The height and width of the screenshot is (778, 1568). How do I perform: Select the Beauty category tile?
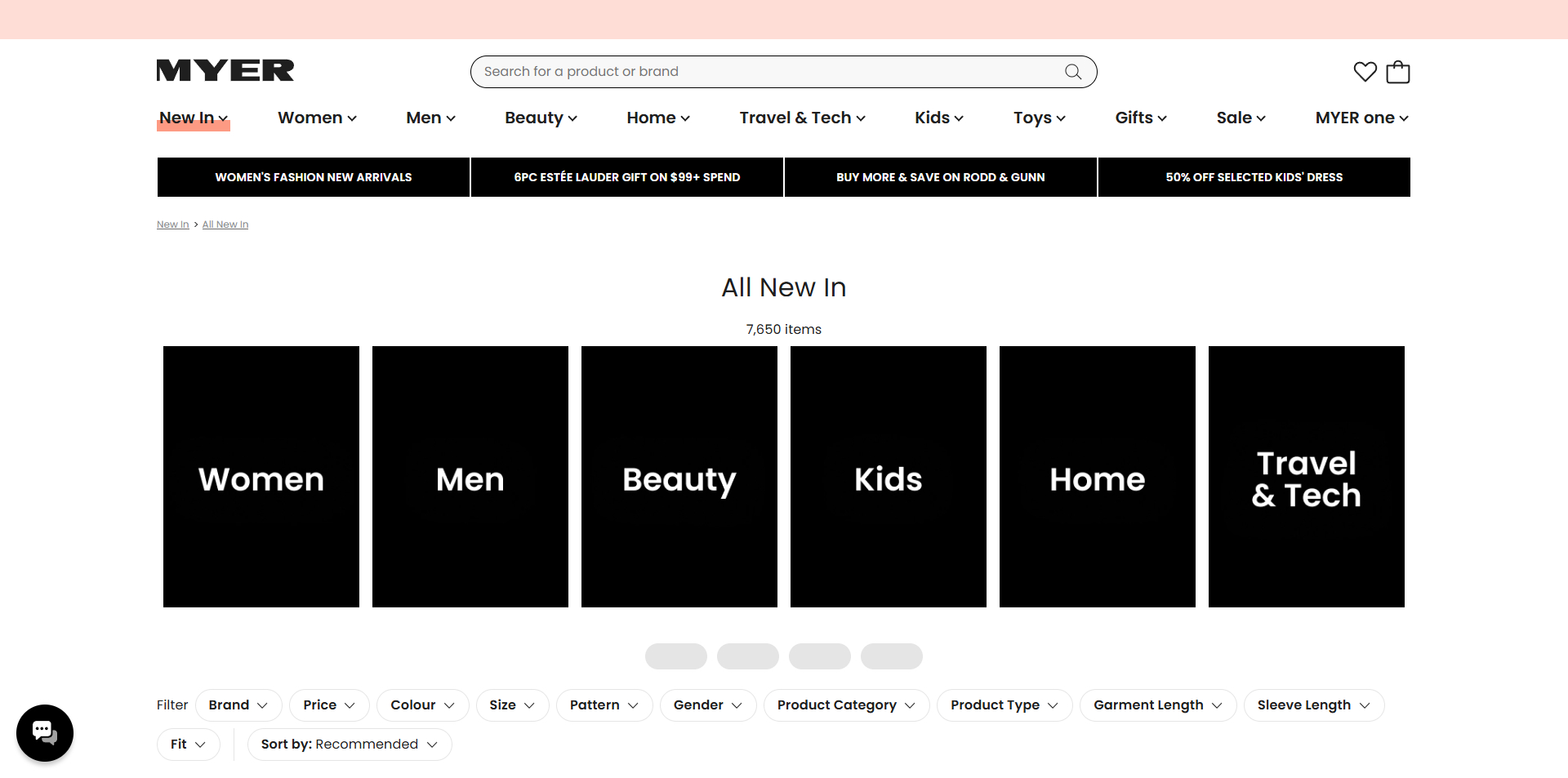(679, 477)
